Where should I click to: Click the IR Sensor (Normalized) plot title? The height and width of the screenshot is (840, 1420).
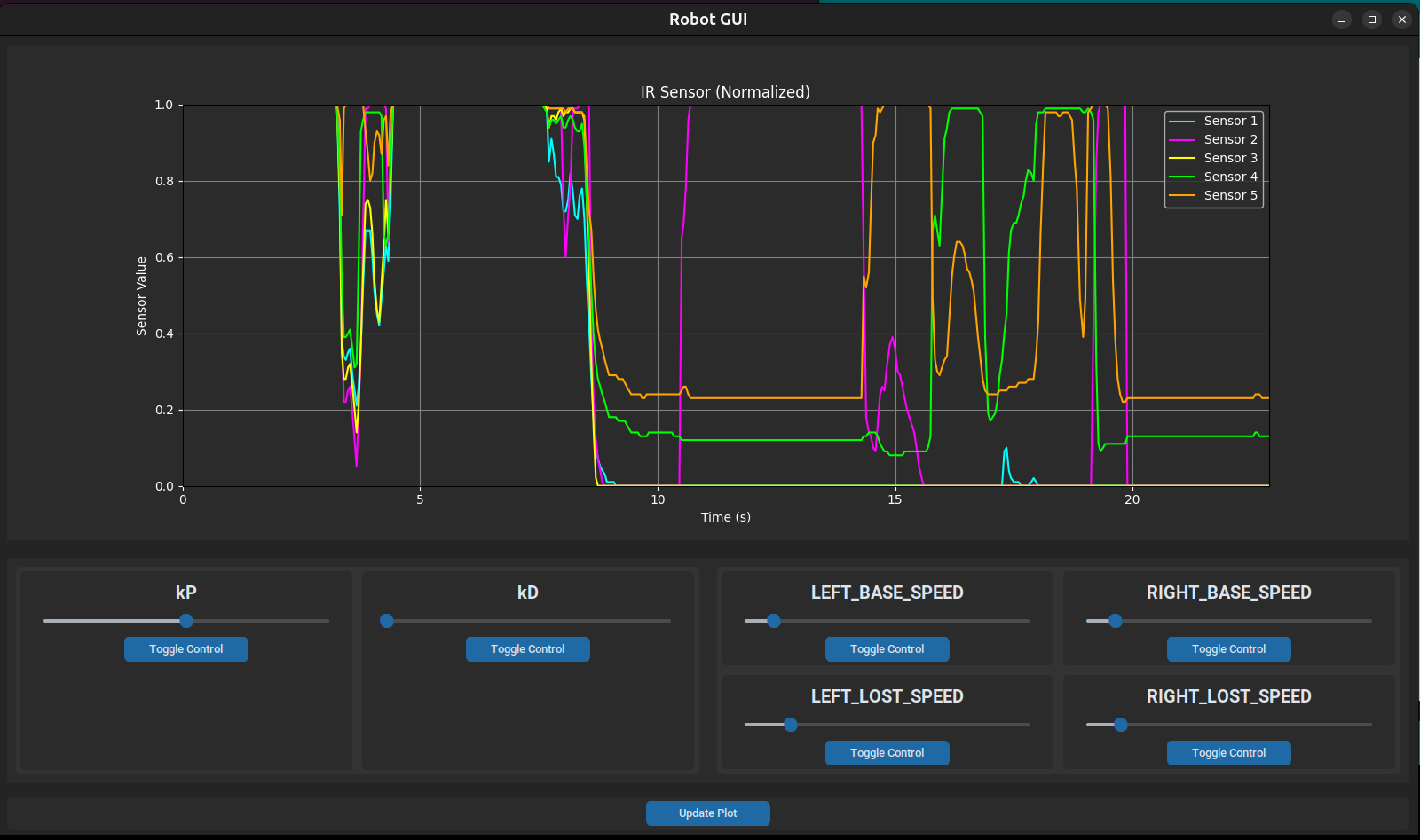[x=723, y=91]
